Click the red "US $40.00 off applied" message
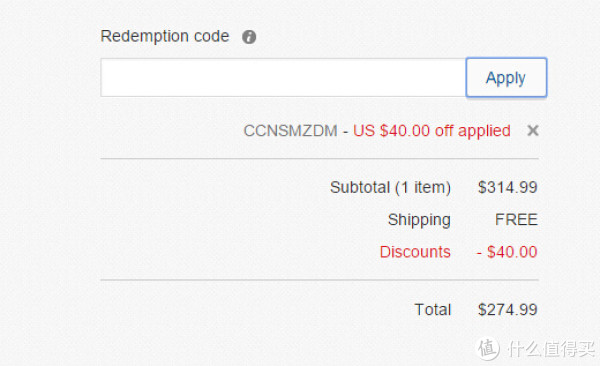Viewport: 600px width, 366px height. tap(432, 131)
